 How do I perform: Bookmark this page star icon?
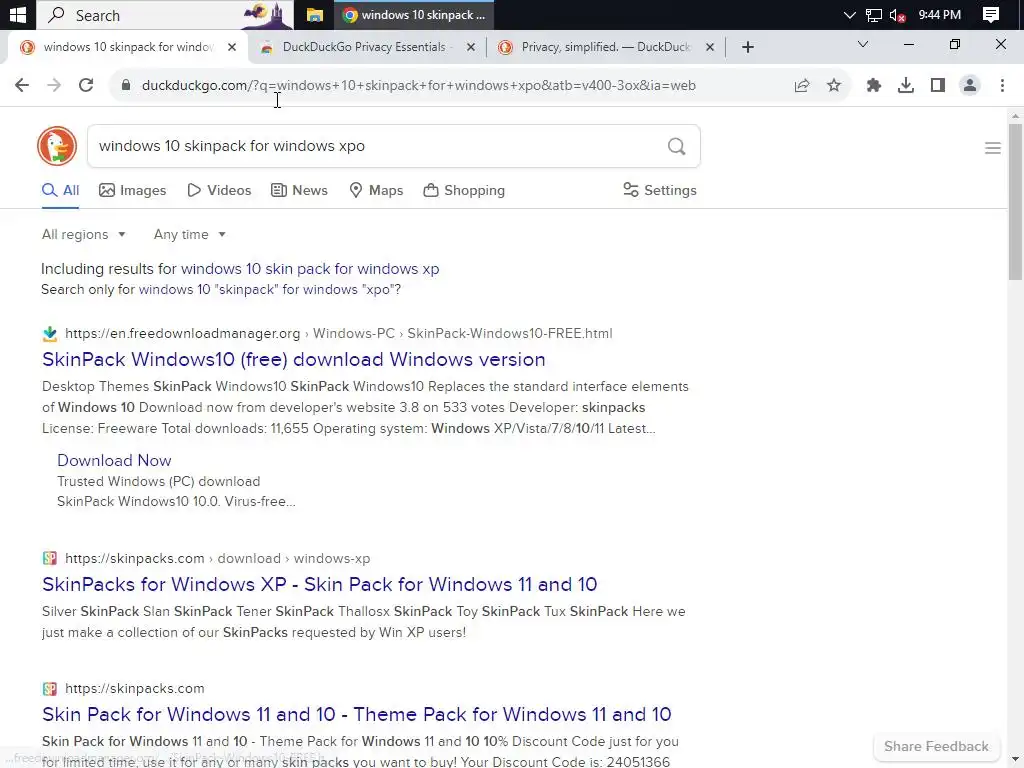tap(834, 85)
